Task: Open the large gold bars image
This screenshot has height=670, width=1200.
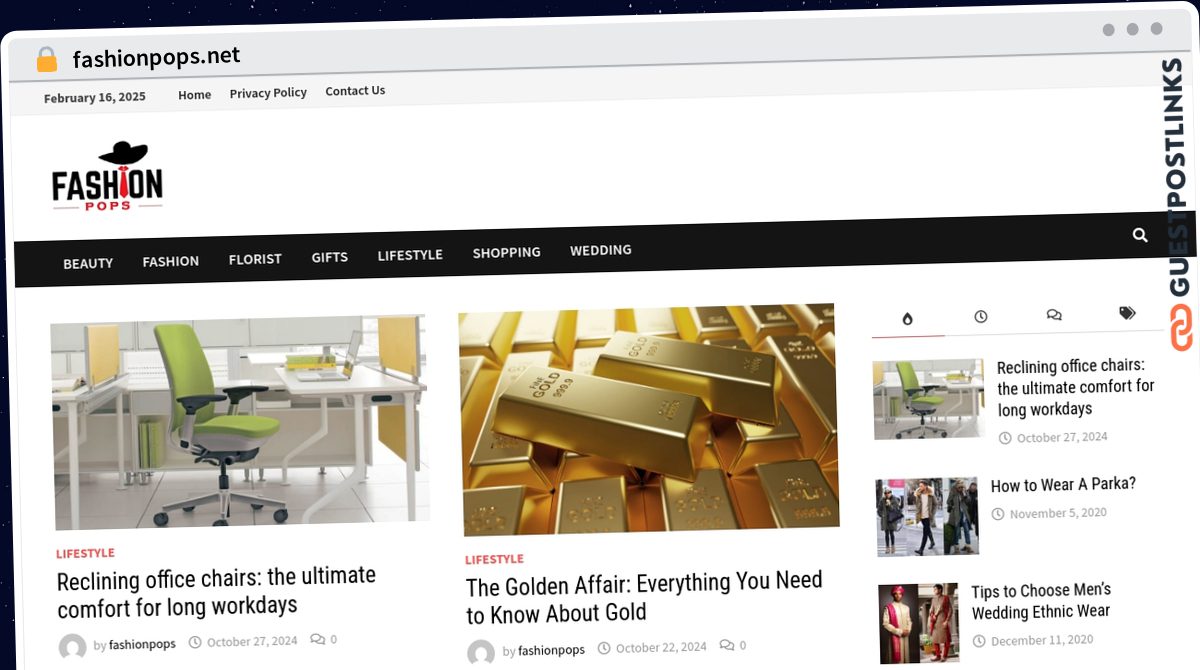Action: pos(648,419)
